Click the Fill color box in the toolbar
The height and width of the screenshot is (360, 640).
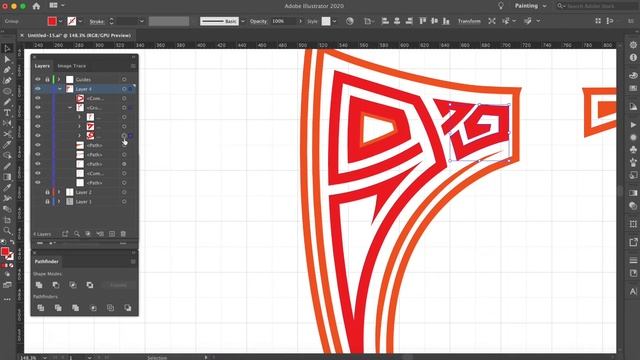[5, 252]
